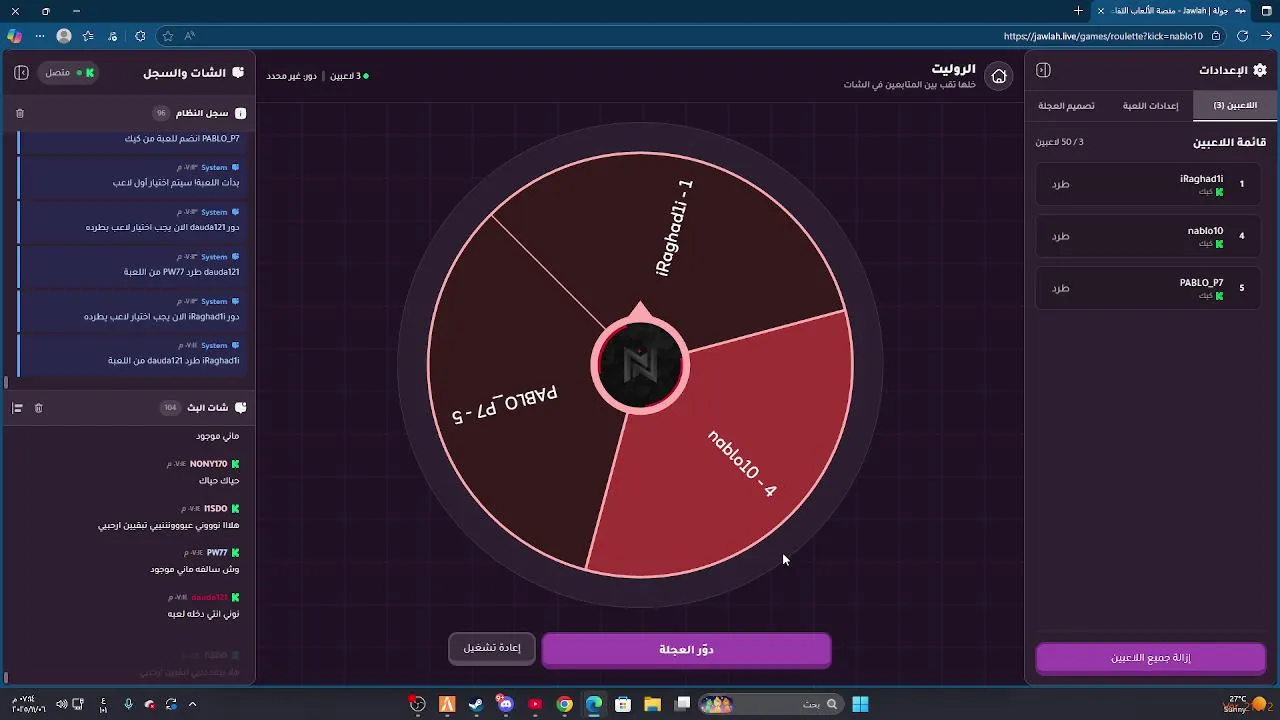Activate the read aloud icon
The image size is (1280, 720).
[x=189, y=36]
